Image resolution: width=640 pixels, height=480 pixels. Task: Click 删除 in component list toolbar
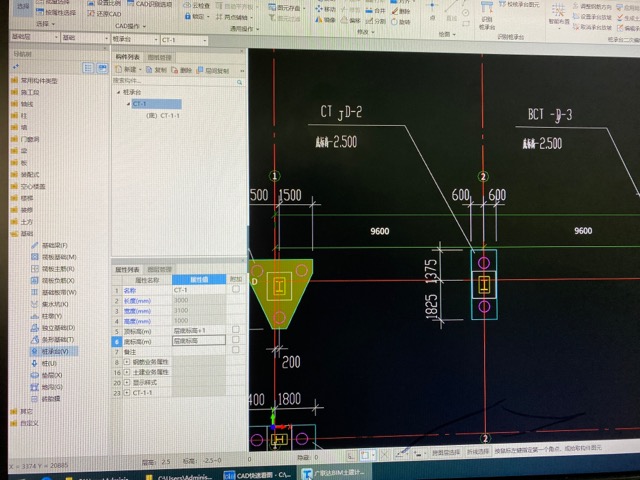pyautogui.click(x=182, y=70)
